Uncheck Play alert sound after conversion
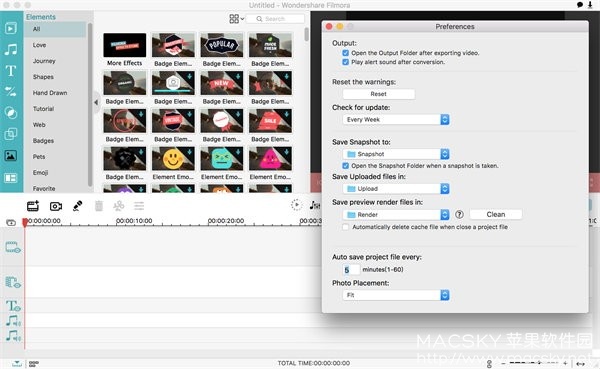 point(346,62)
